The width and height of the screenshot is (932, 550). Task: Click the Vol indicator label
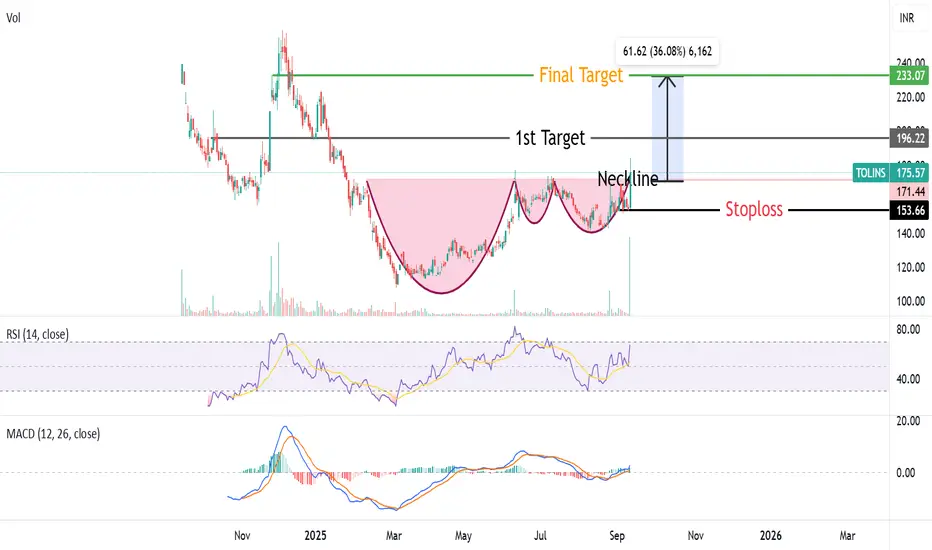click(13, 18)
